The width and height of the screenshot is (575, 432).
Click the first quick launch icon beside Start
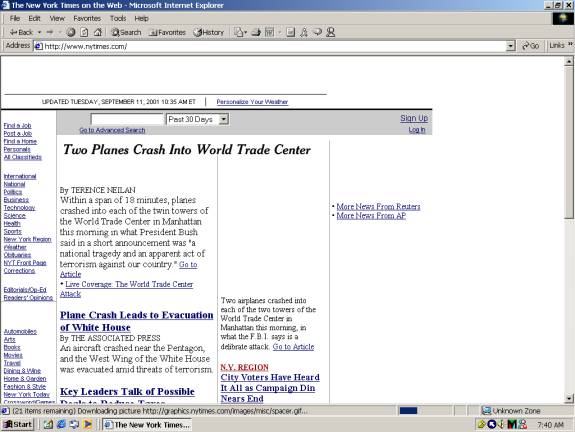pyautogui.click(x=48, y=424)
